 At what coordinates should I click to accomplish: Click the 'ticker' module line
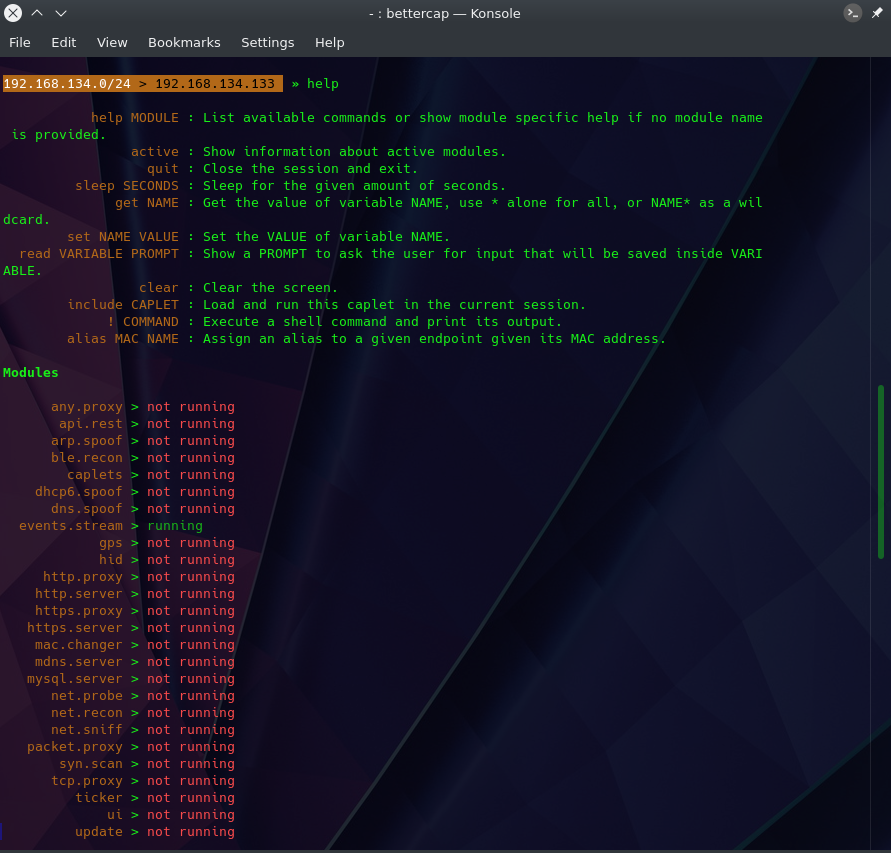click(x=155, y=799)
